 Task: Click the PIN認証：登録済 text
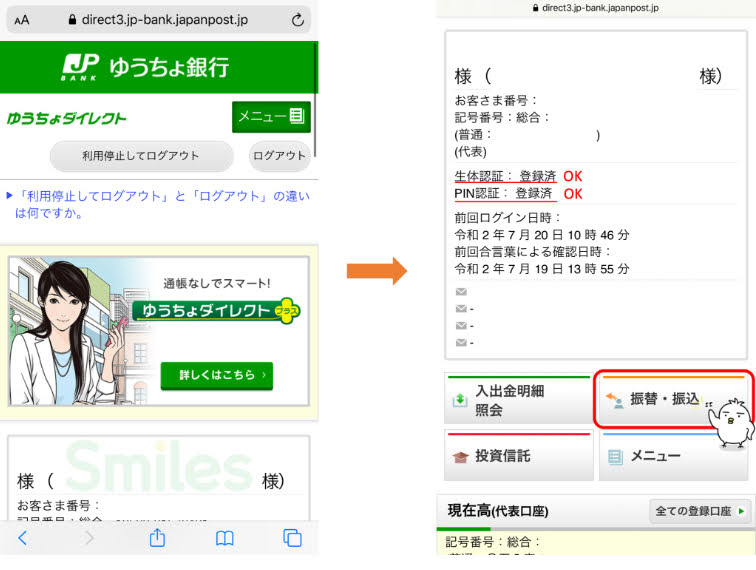tap(503, 194)
